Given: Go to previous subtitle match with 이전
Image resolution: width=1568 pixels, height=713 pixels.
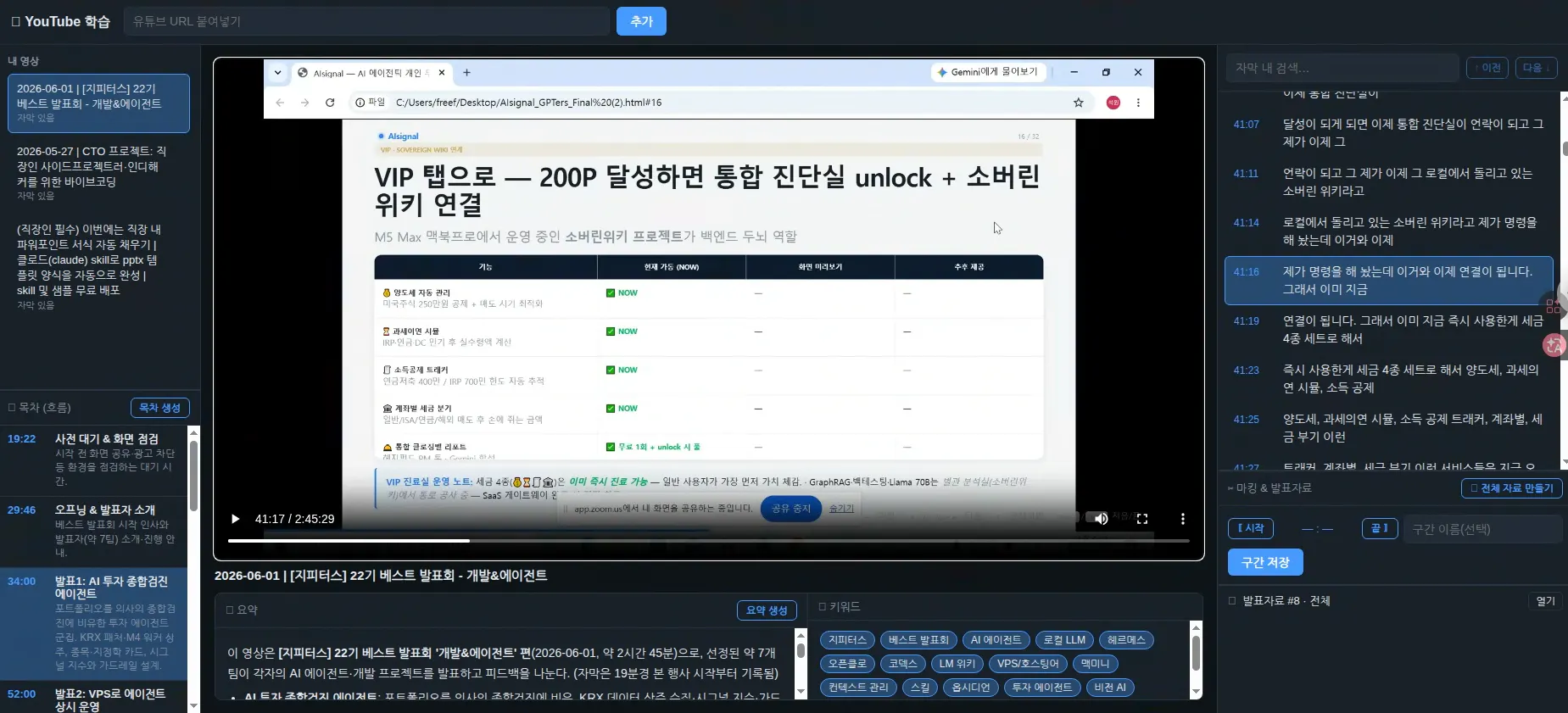Looking at the screenshot, I should pos(1487,68).
